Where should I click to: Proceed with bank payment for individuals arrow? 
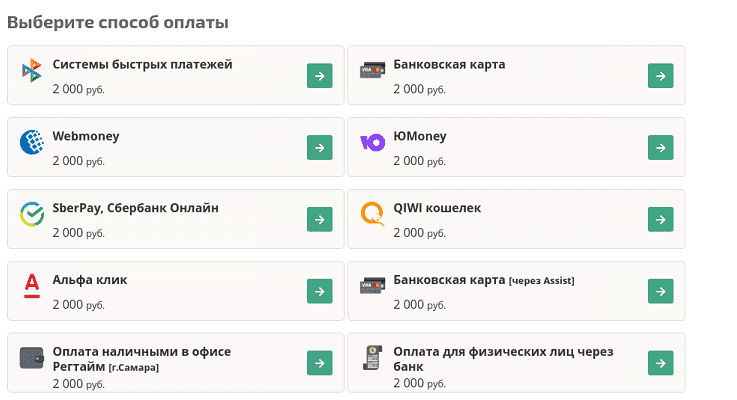[x=660, y=363]
